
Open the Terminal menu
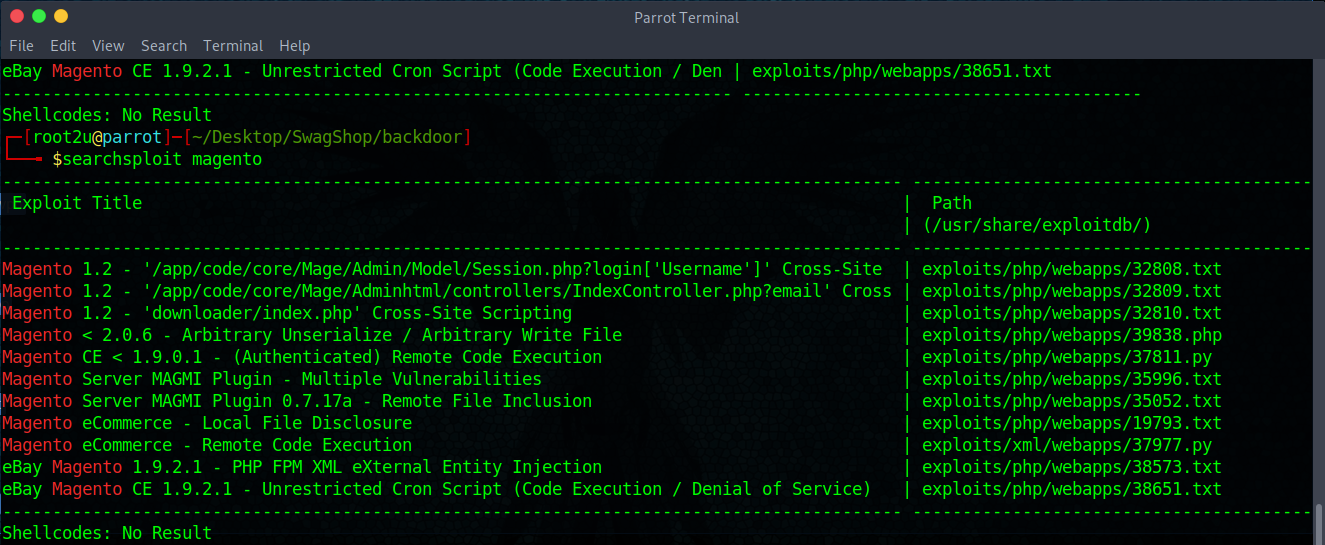[x=233, y=45]
